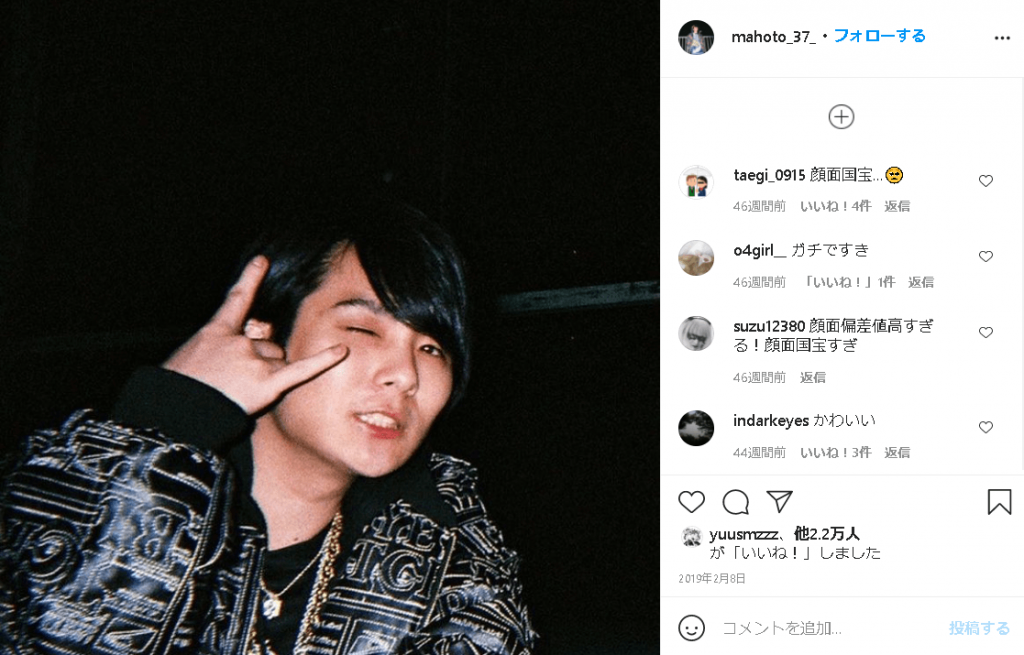Focus the コメントを追加 comment field

click(829, 628)
